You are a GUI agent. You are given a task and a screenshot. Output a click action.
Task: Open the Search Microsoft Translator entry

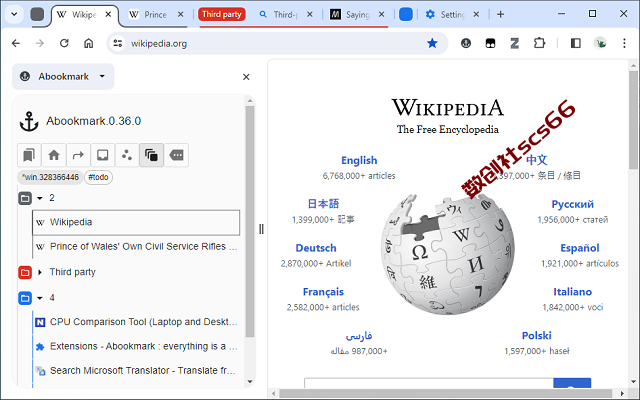136,371
